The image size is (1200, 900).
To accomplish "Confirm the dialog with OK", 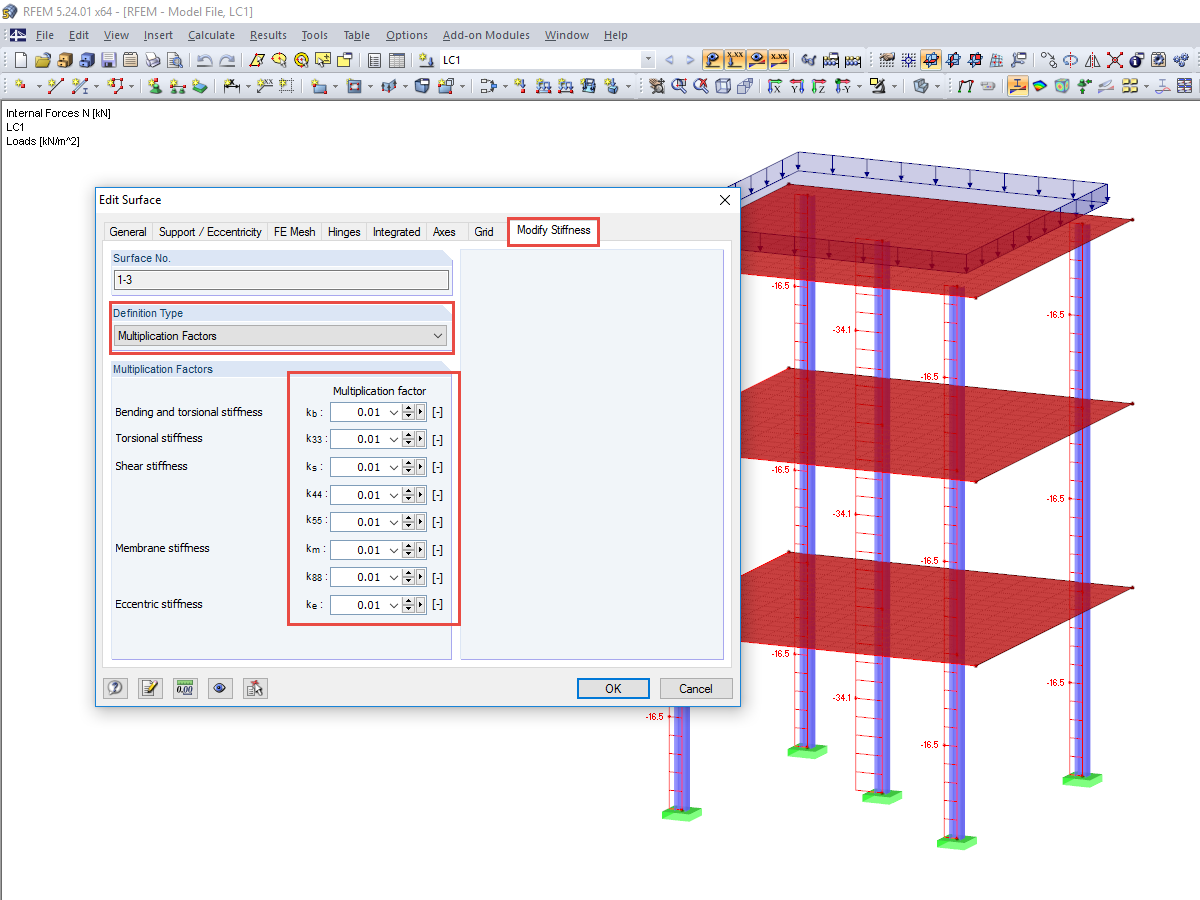I will click(613, 688).
